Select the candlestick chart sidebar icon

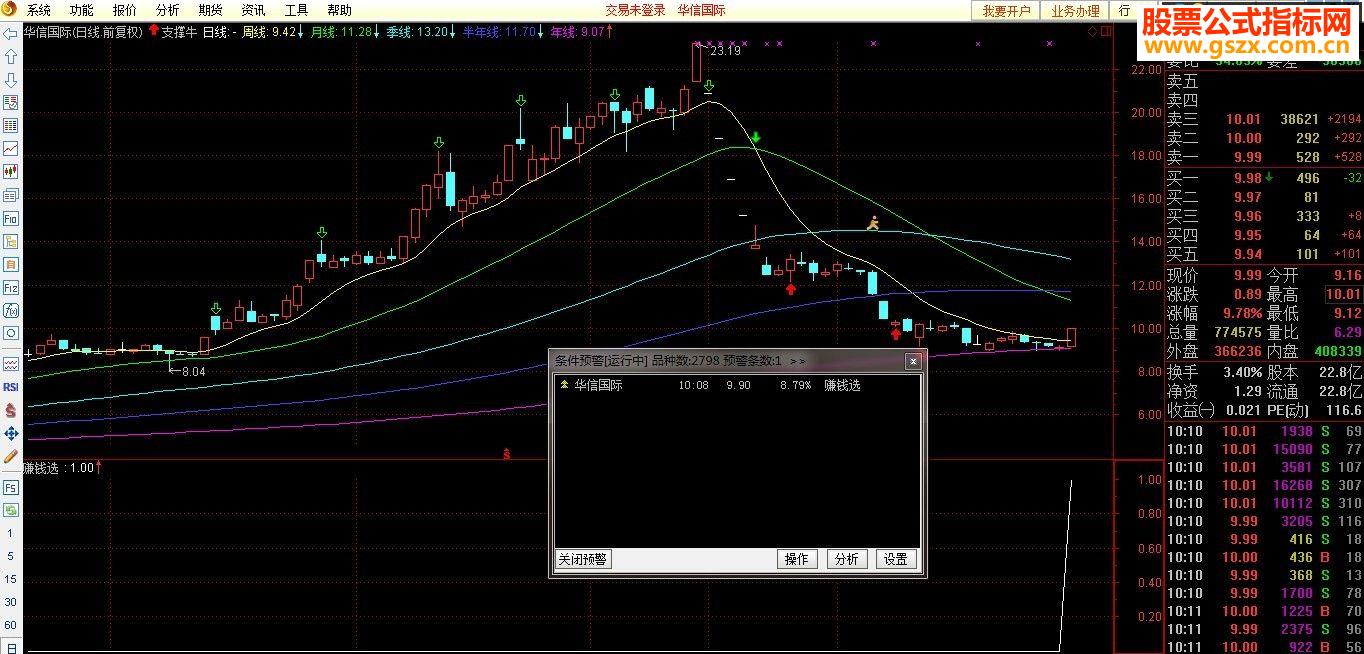pyautogui.click(x=11, y=171)
